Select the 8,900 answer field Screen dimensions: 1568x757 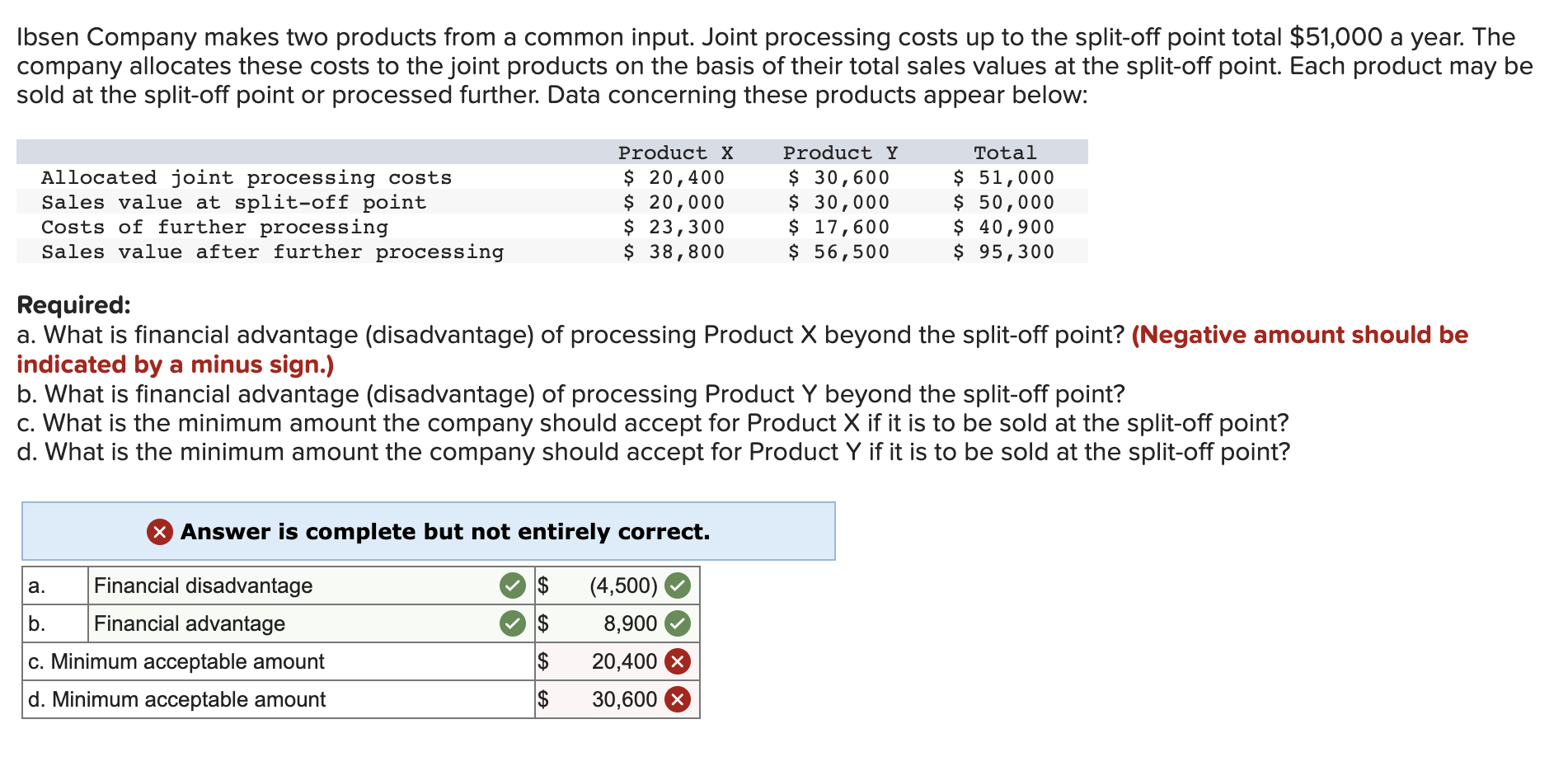coord(617,623)
